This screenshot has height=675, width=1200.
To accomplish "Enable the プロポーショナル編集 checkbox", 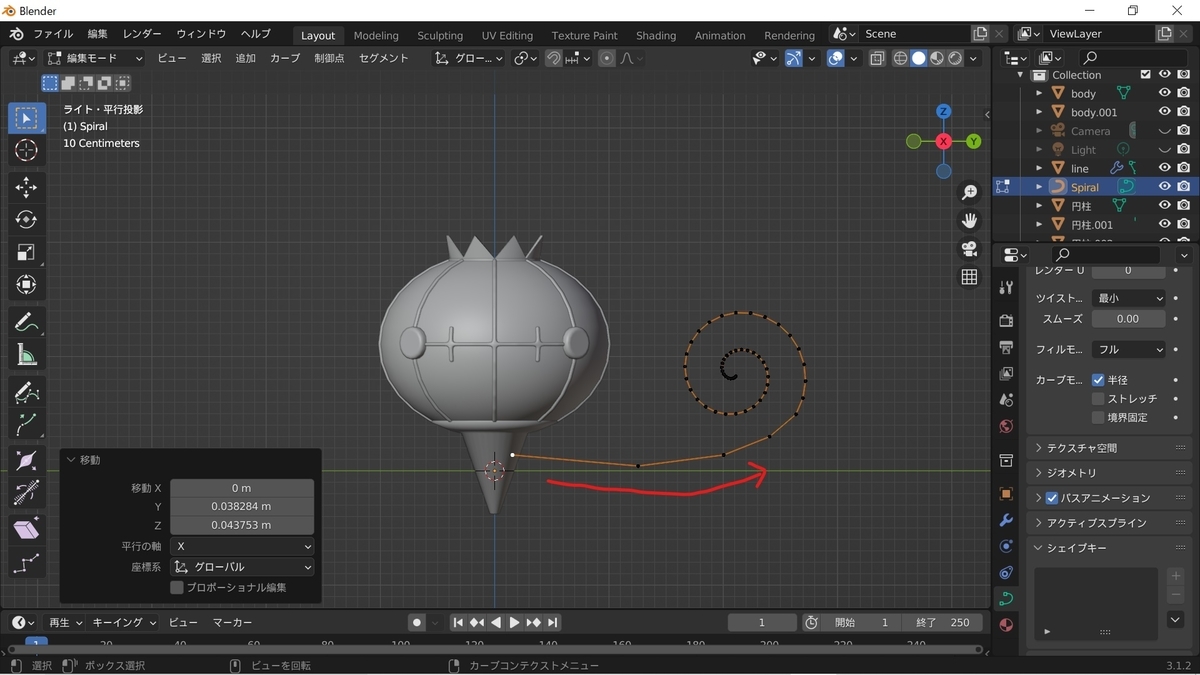I will click(x=177, y=588).
